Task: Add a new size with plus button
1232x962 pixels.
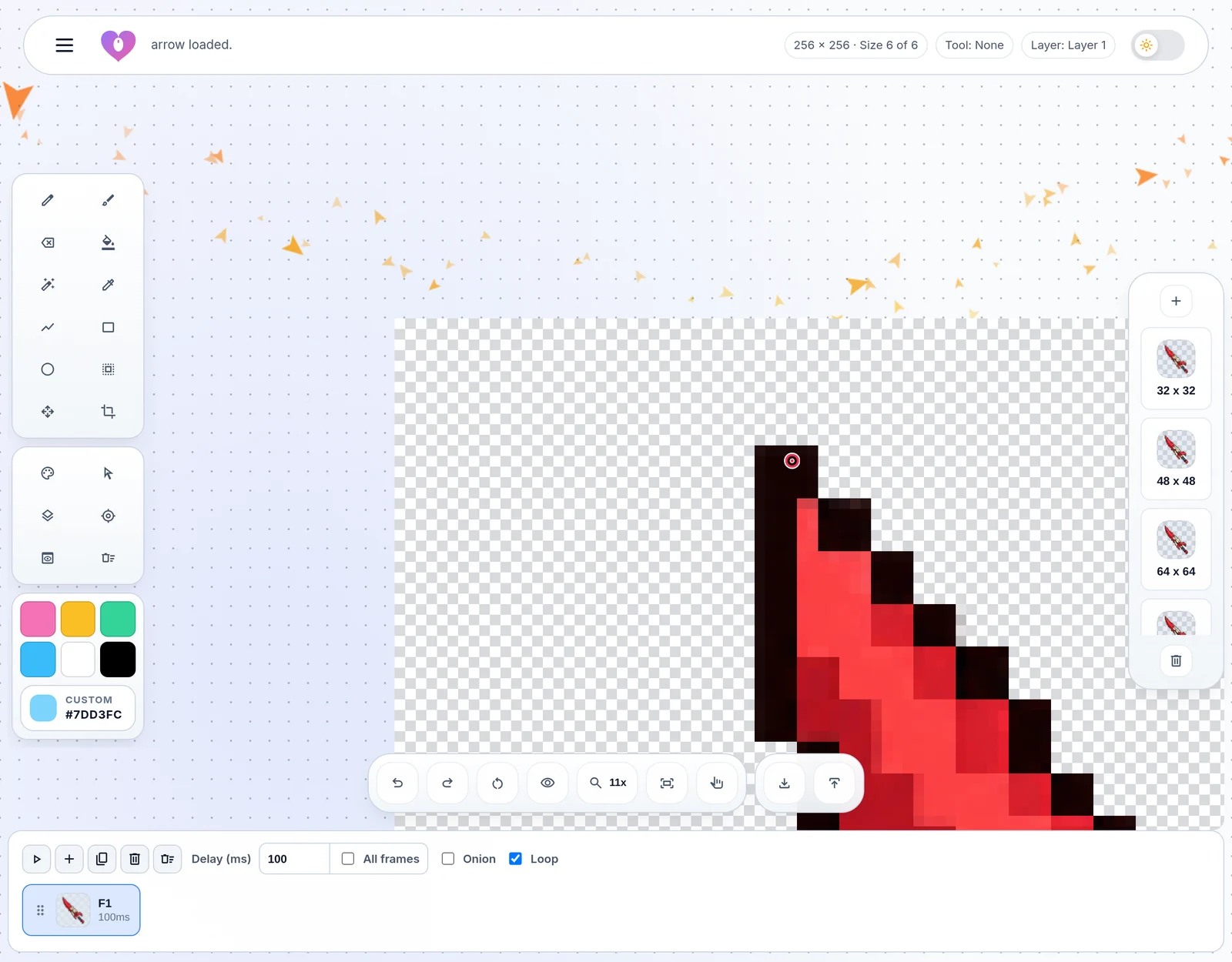Action: [x=1176, y=301]
